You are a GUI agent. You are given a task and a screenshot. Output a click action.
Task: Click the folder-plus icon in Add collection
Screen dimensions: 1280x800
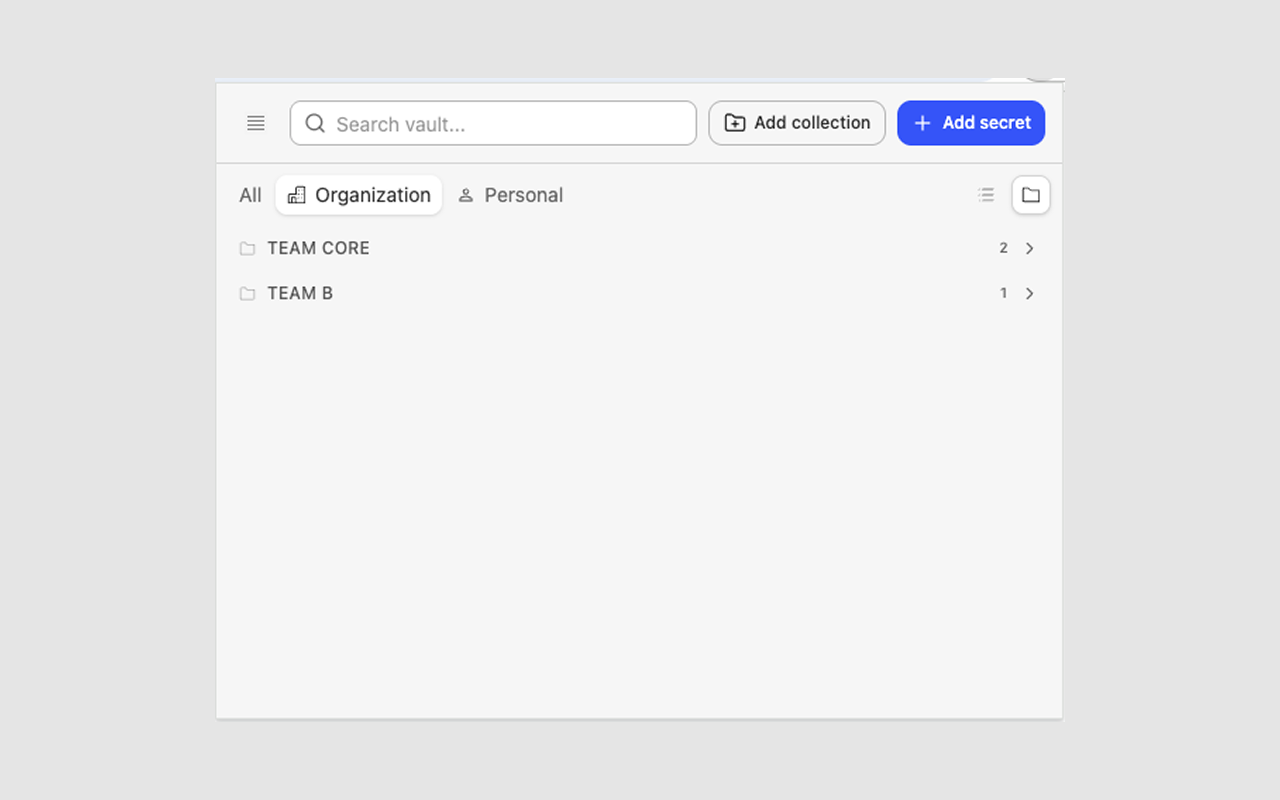(x=735, y=123)
